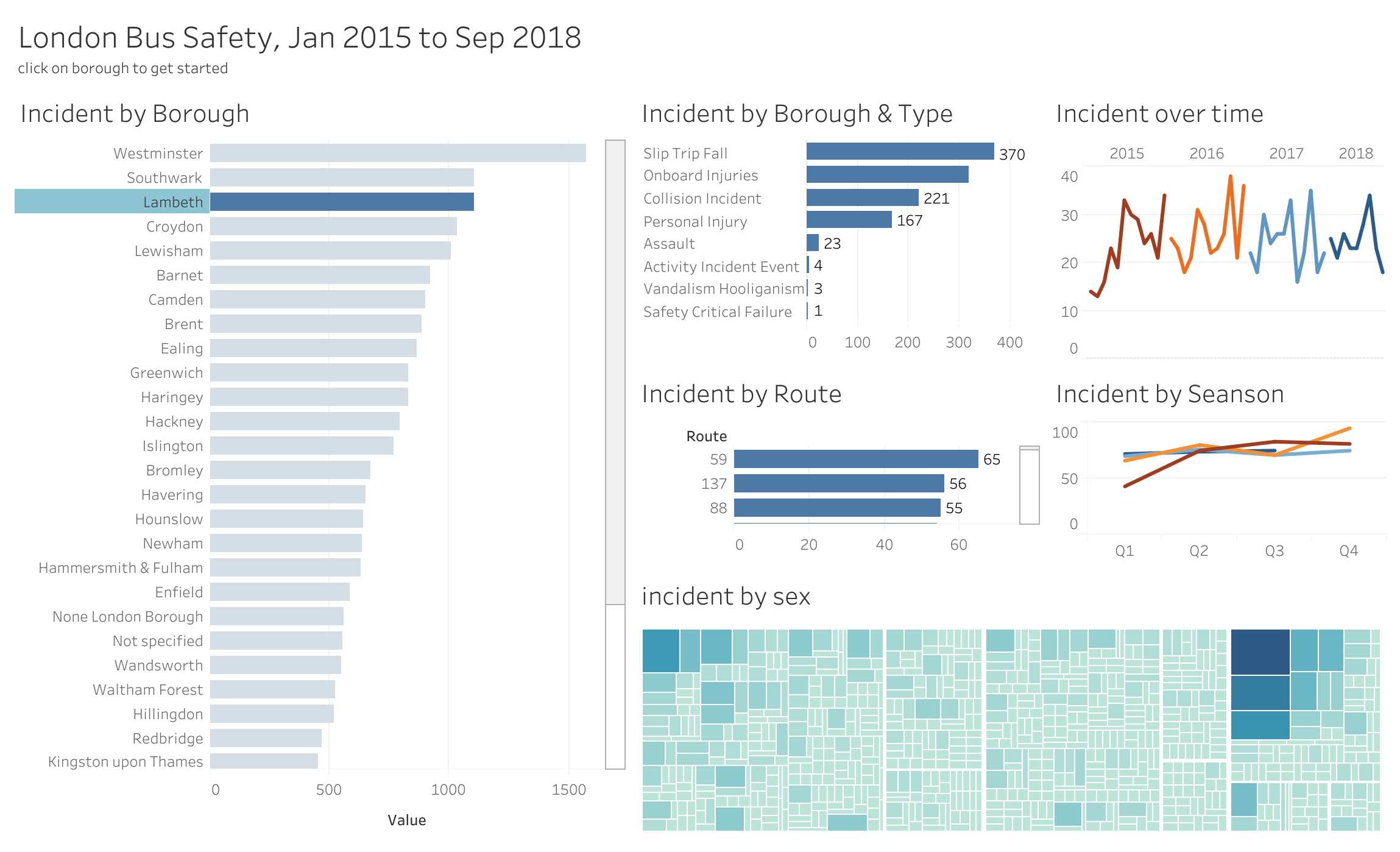Click Kingston upon Thames label
The width and height of the screenshot is (1400, 852).
click(126, 762)
